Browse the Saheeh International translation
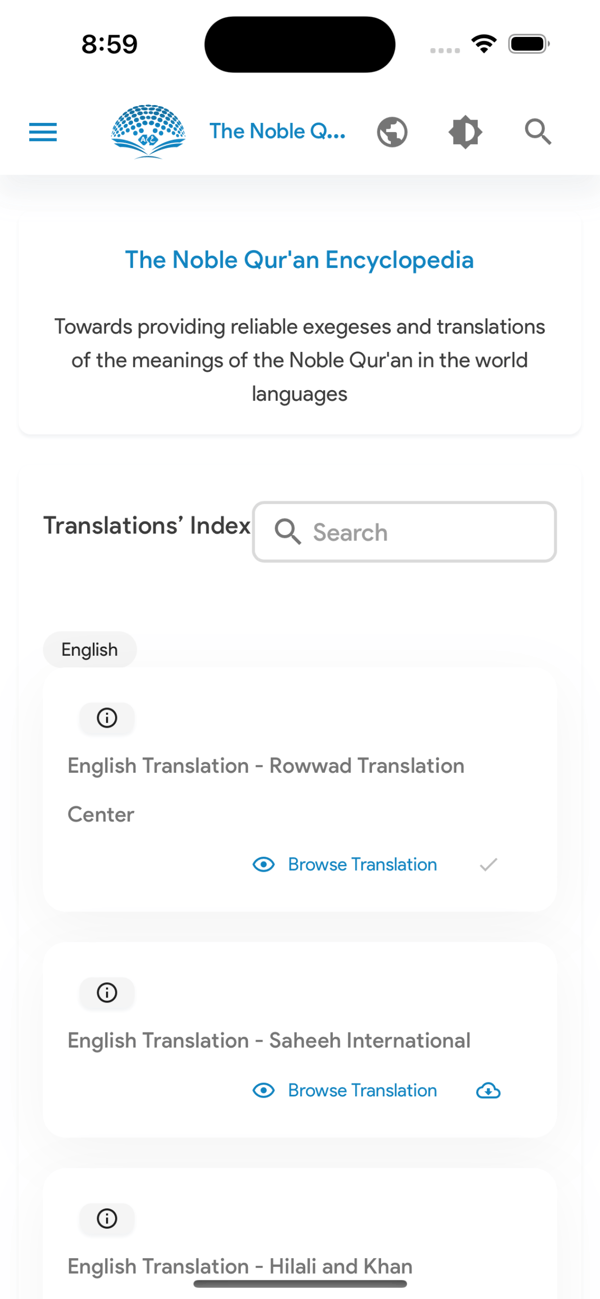The height and width of the screenshot is (1299, 600). pos(362,1090)
